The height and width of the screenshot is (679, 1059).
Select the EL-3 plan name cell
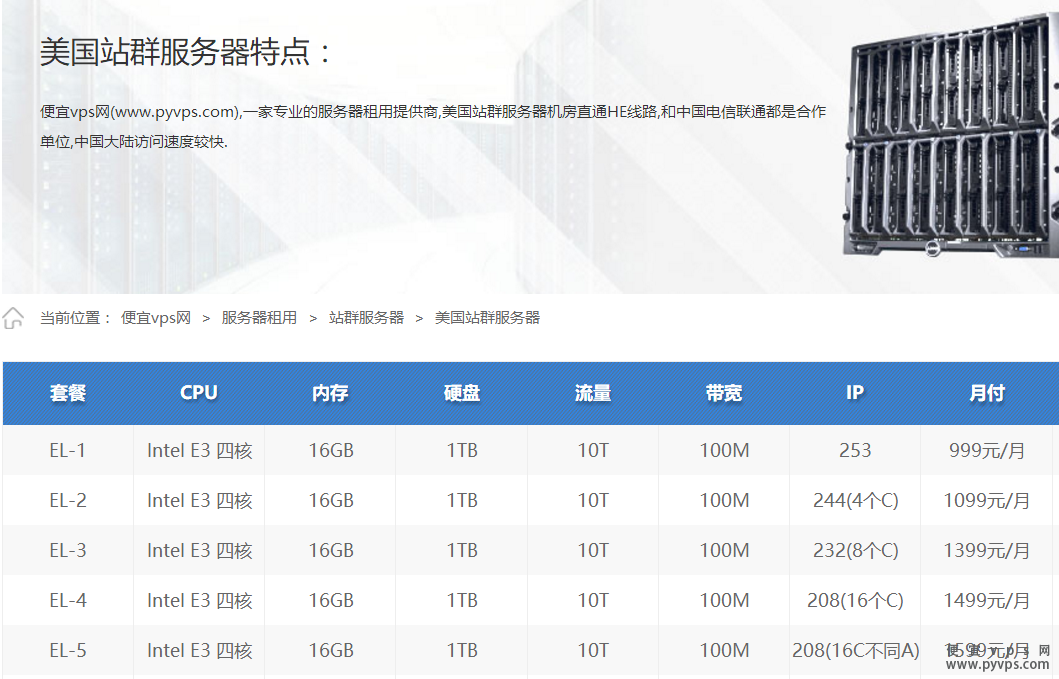point(68,551)
